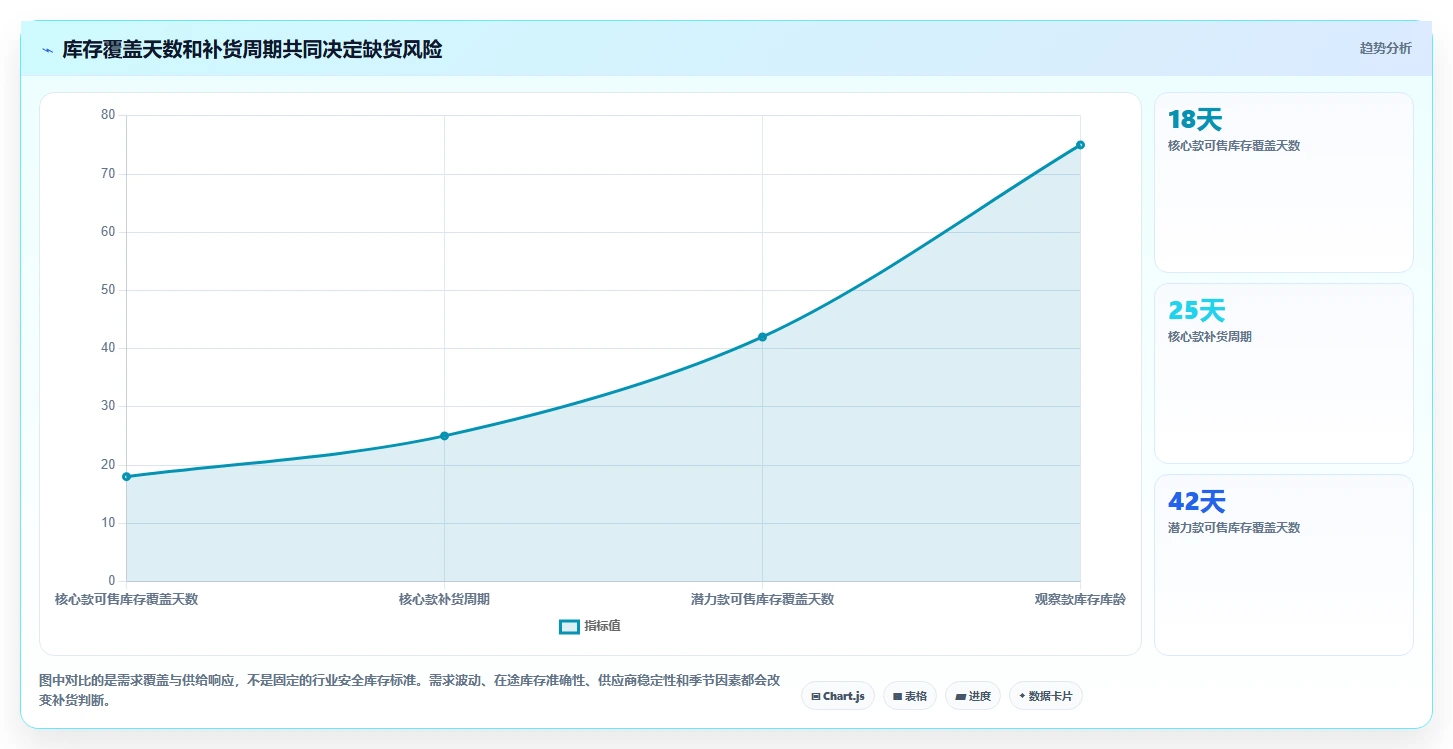The width and height of the screenshot is (1453, 749).
Task: Click x-axis label 核心款补货周期
Action: click(x=444, y=599)
